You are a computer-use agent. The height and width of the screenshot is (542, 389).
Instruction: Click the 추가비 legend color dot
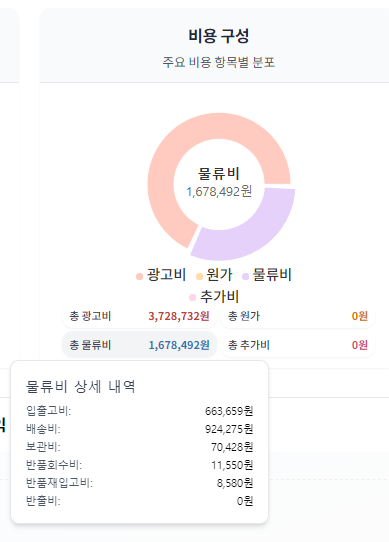click(x=193, y=297)
